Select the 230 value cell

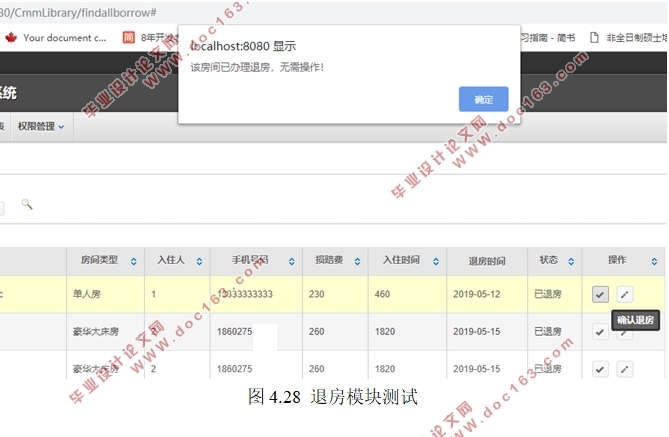335,294
